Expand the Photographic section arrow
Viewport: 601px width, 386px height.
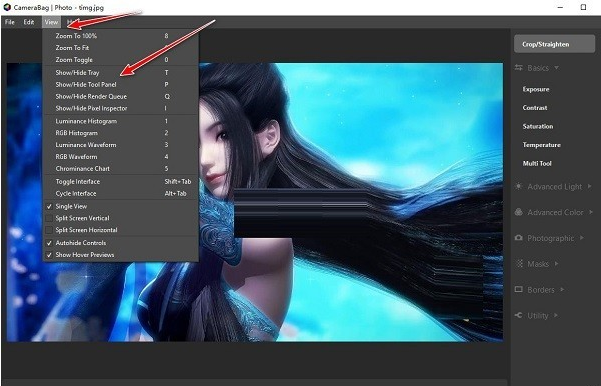(582, 238)
